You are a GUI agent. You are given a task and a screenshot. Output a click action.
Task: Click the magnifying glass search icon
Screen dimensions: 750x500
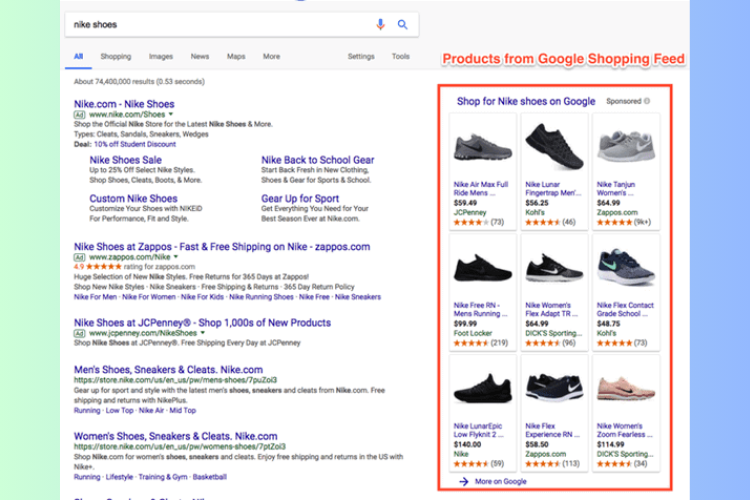[x=403, y=24]
